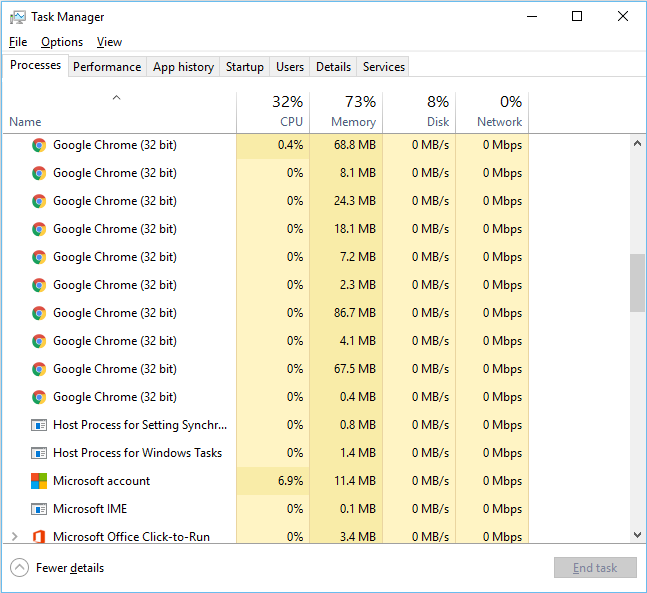Screen dimensions: 647x593
Task: Click the Fewer details circle arrow icon
Action: [x=19, y=568]
